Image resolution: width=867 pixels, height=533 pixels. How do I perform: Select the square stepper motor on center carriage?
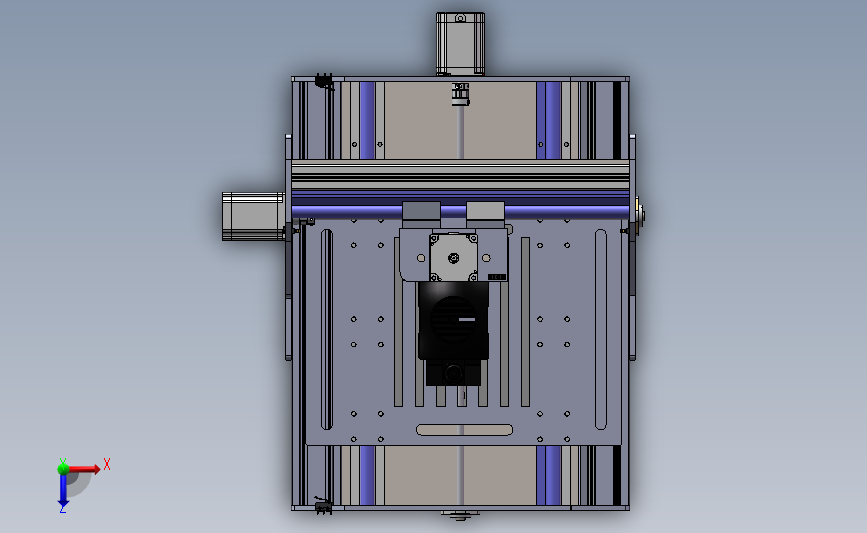coord(453,258)
